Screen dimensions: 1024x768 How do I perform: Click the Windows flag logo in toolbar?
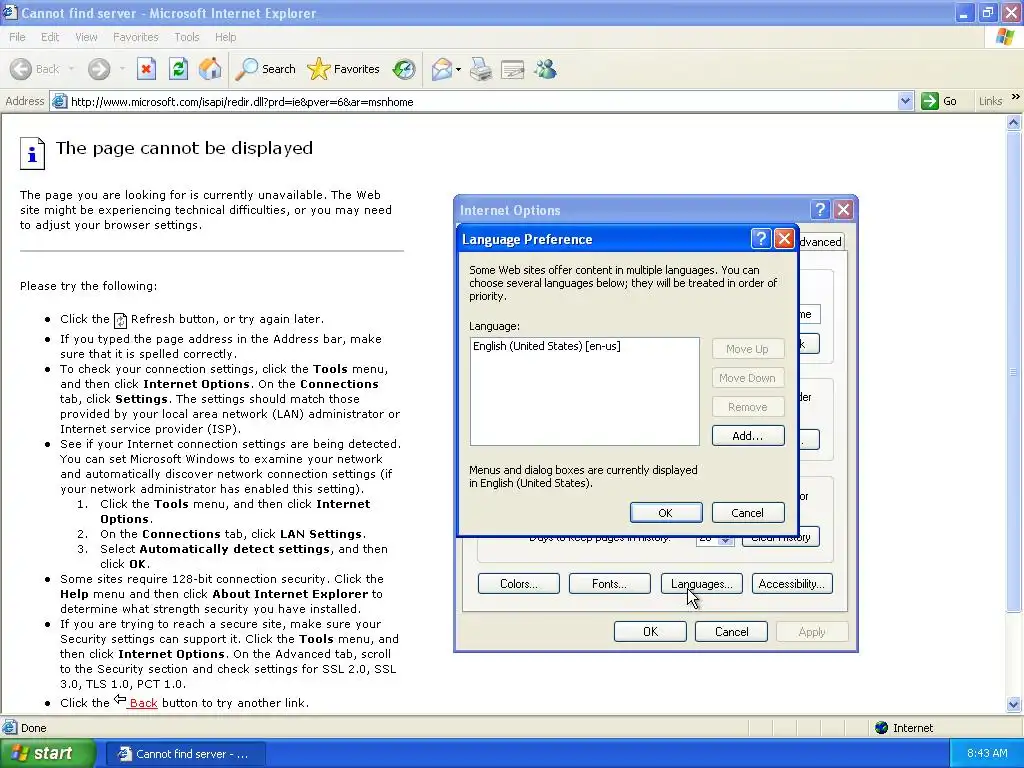tap(1006, 37)
